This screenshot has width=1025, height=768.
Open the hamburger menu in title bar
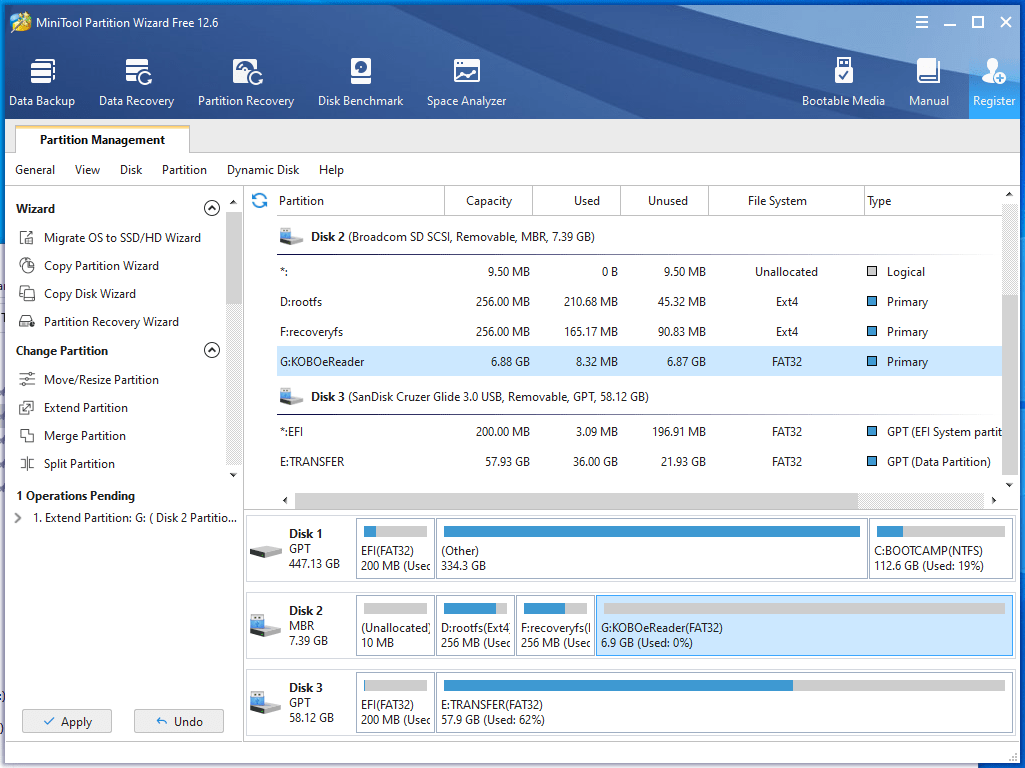tap(922, 22)
